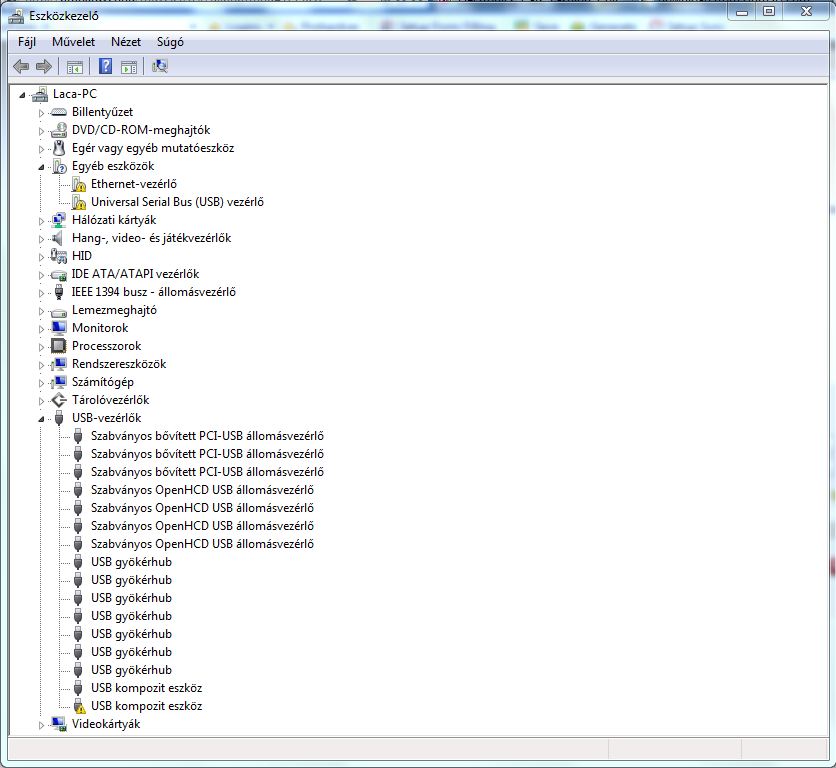
Task: Toggle the action pane toolbar icon
Action: tap(129, 67)
